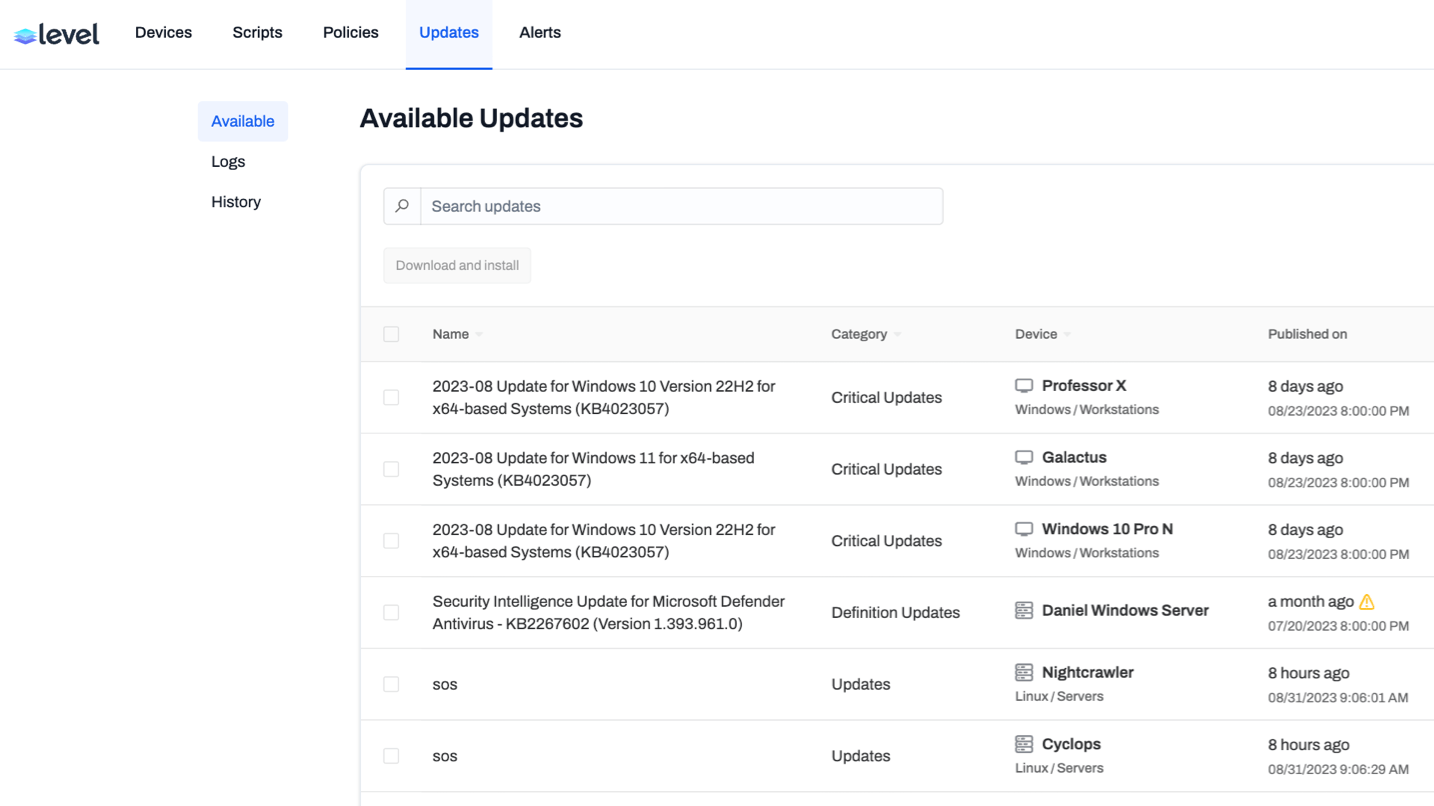Viewport: 1434px width, 806px height.
Task: Click Updates category in the Nightcrawler row
Action: pyautogui.click(x=861, y=684)
